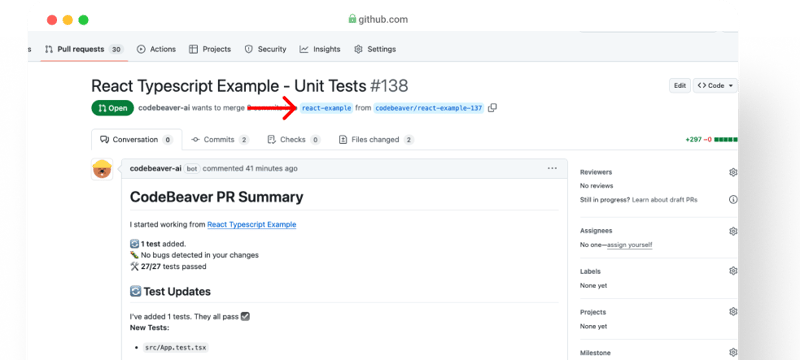Open the React Typescript Example link
The image size is (800, 360).
[x=252, y=224]
